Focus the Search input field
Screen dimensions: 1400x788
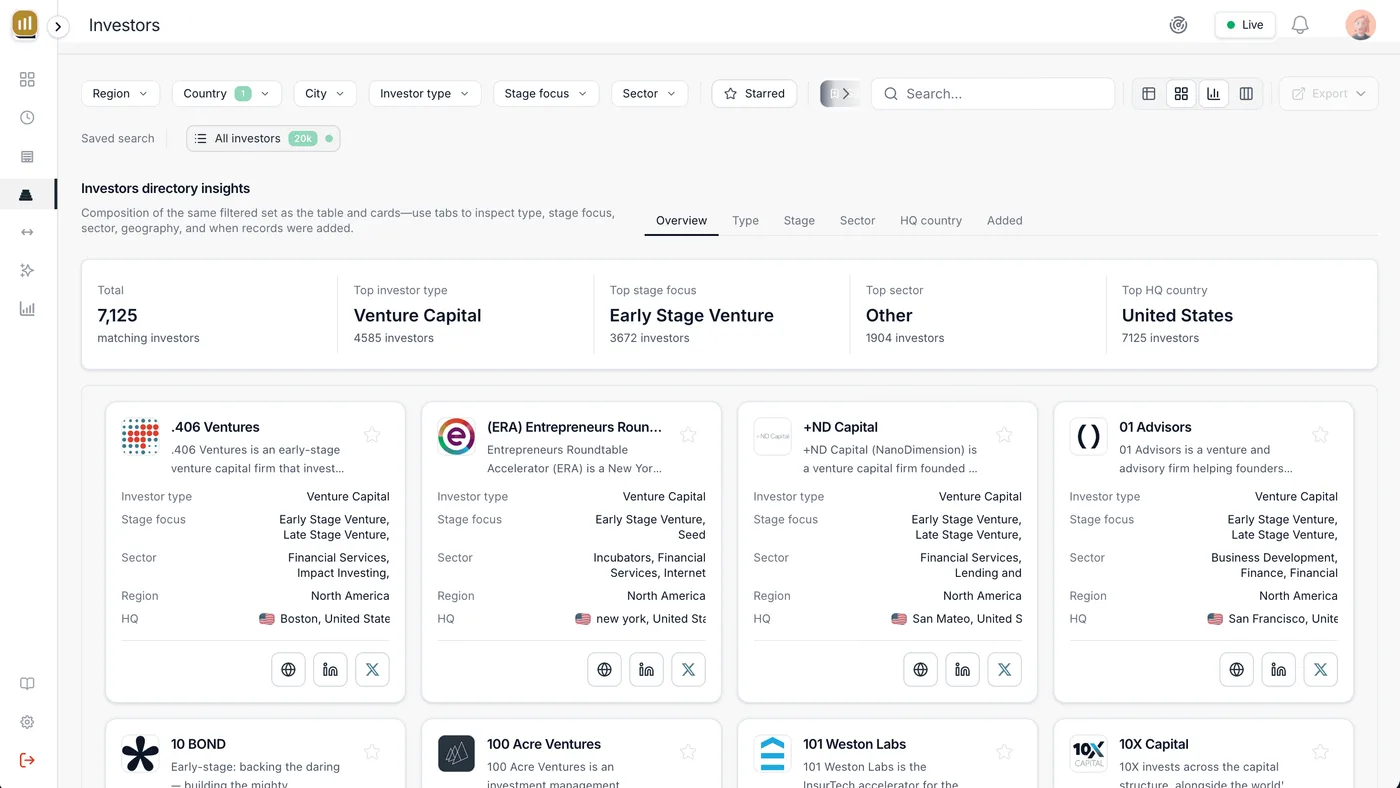993,93
